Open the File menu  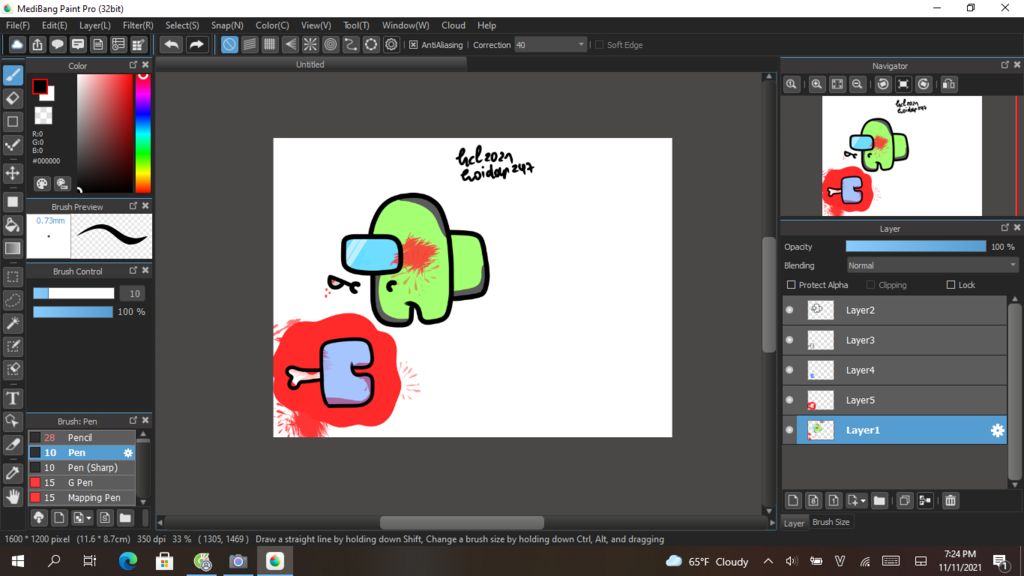(x=18, y=25)
